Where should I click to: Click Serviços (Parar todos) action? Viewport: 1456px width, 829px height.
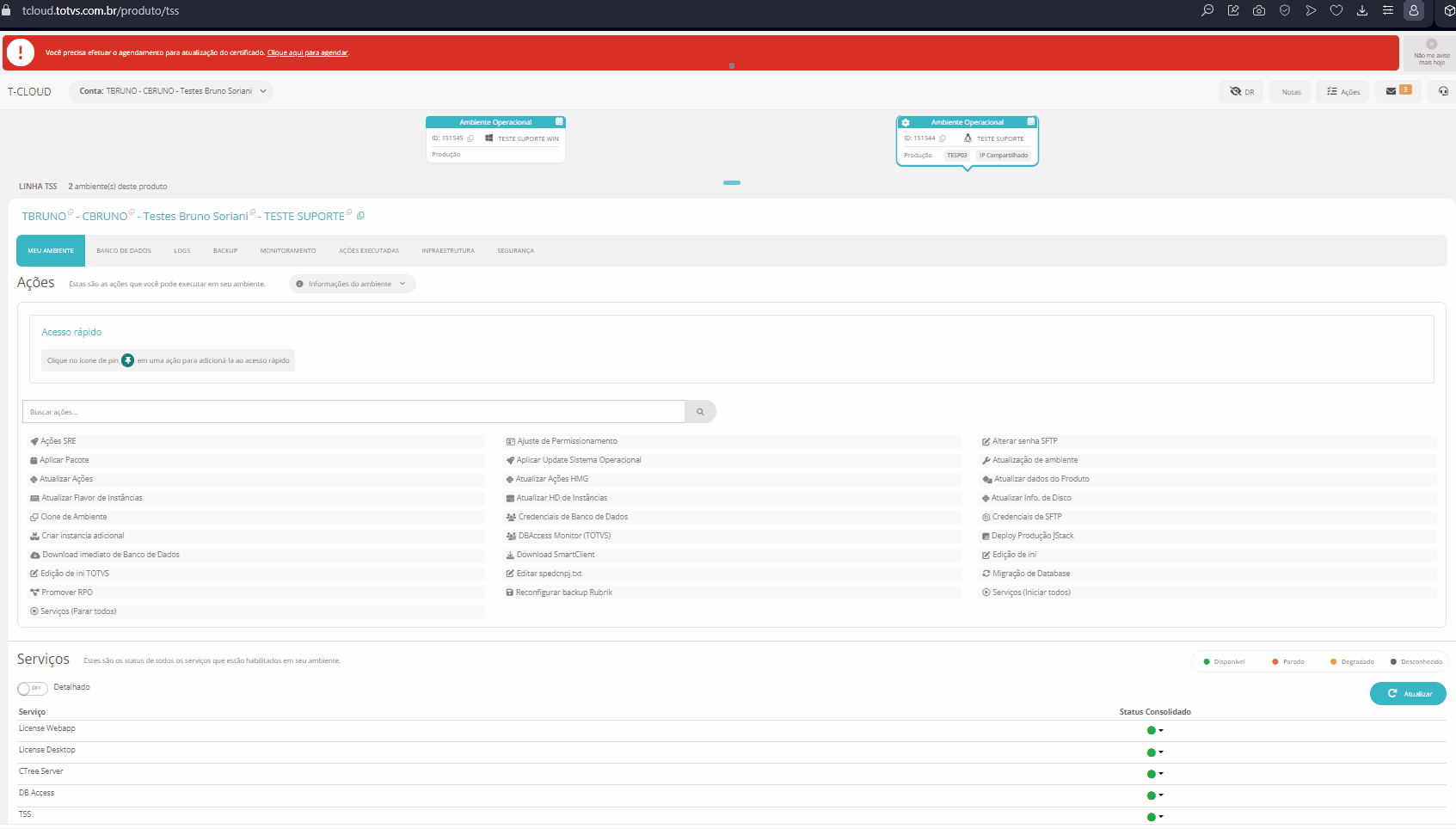tap(73, 611)
